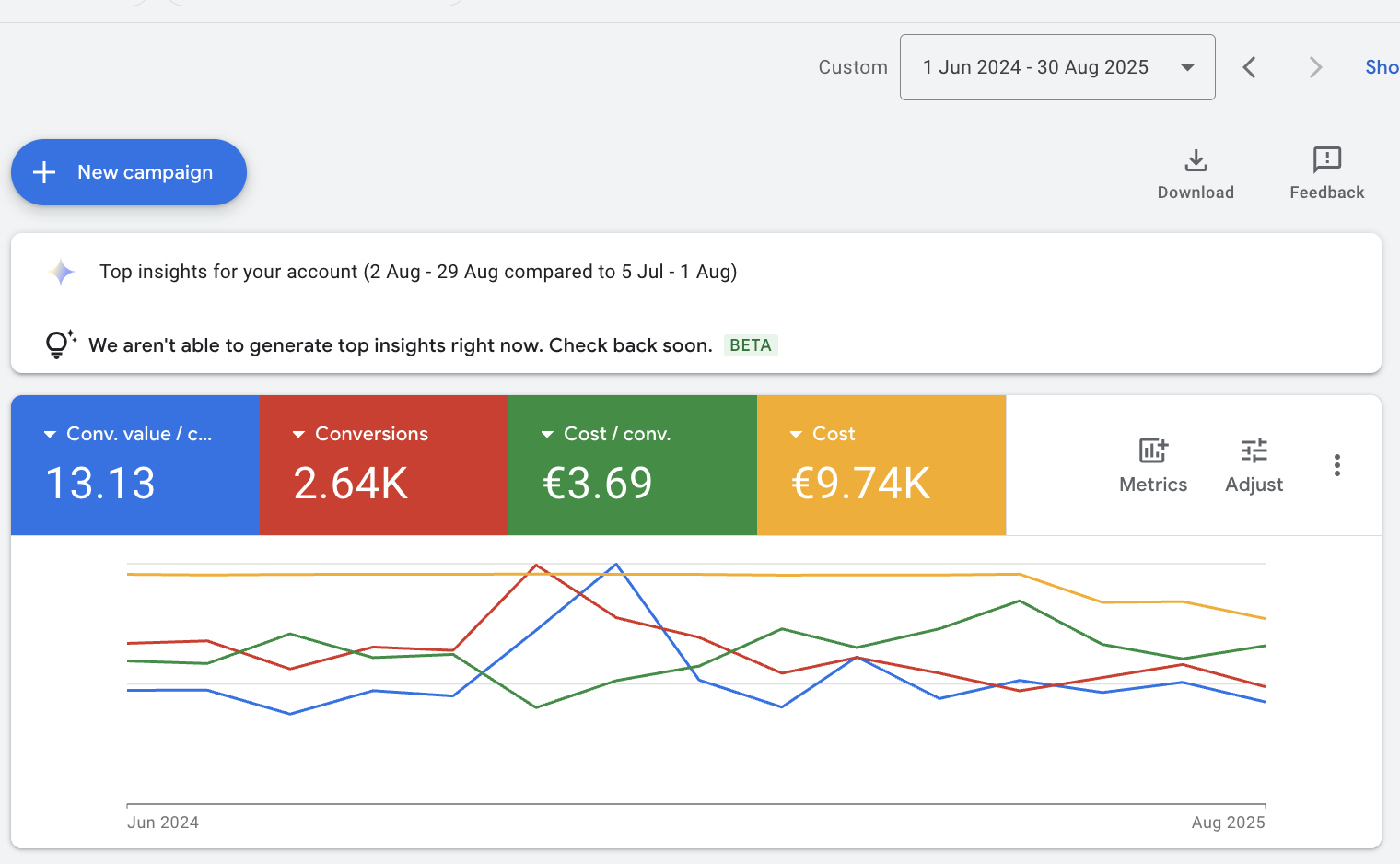This screenshot has width=1400, height=864.
Task: Click the Adjust sliders icon
Action: [x=1254, y=450]
